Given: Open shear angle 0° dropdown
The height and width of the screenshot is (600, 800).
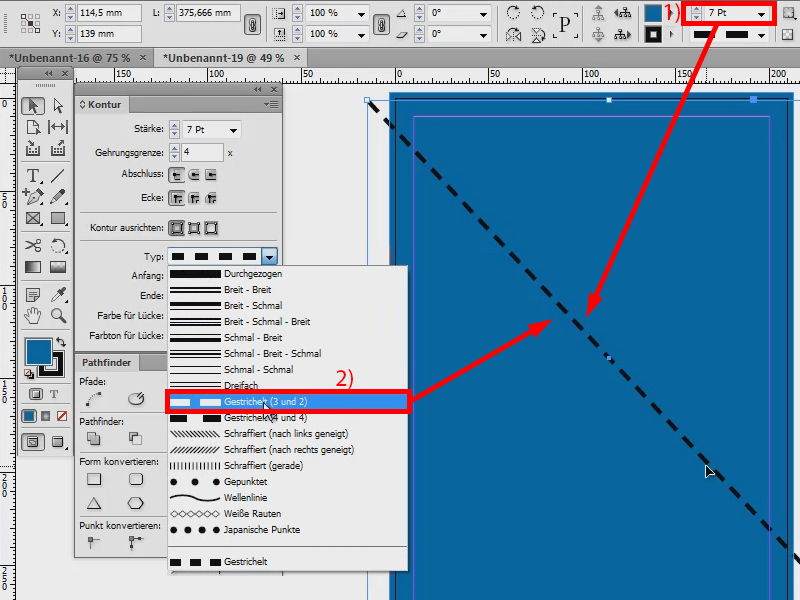Looking at the screenshot, I should (x=483, y=35).
